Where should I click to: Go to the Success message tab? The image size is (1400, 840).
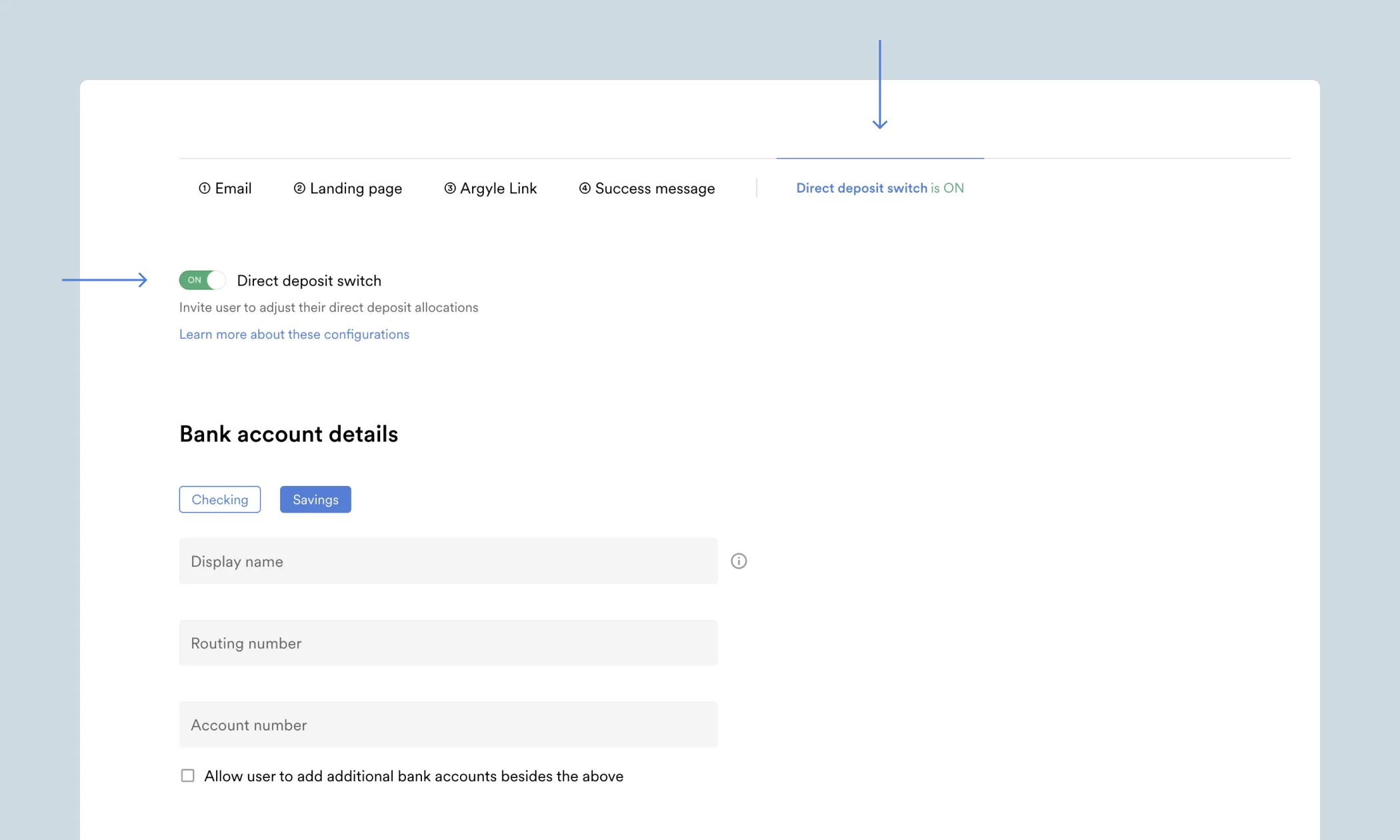tap(647, 189)
